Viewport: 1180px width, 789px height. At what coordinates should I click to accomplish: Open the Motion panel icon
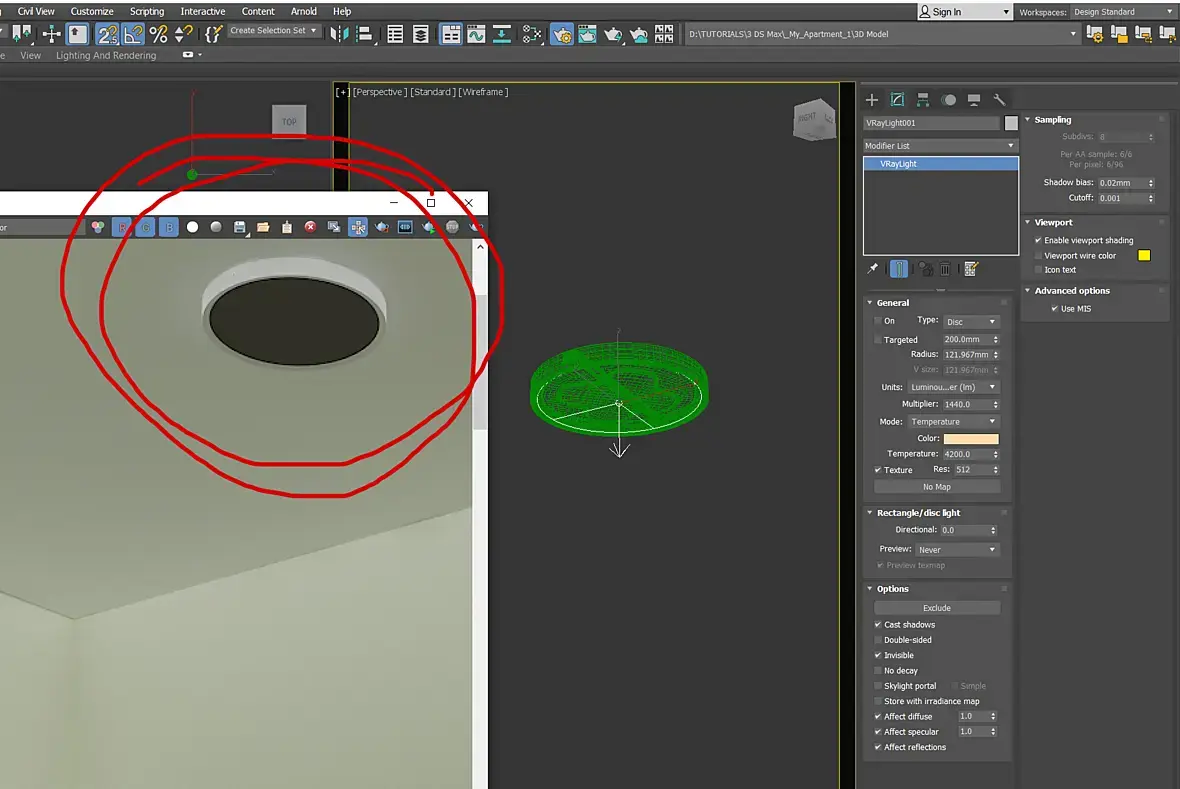[x=949, y=99]
